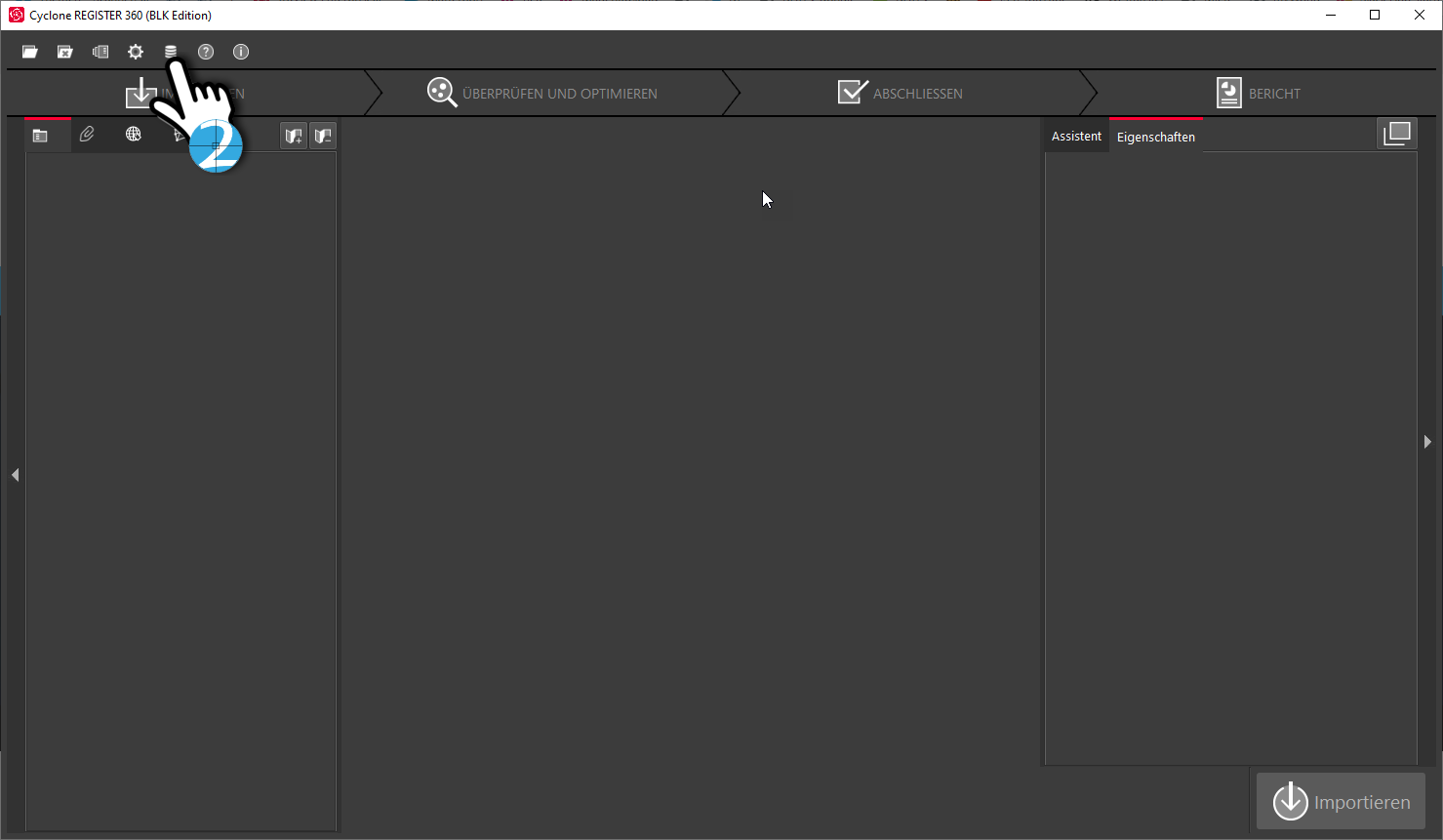
Task: Click the close project folder icon
Action: [65, 52]
